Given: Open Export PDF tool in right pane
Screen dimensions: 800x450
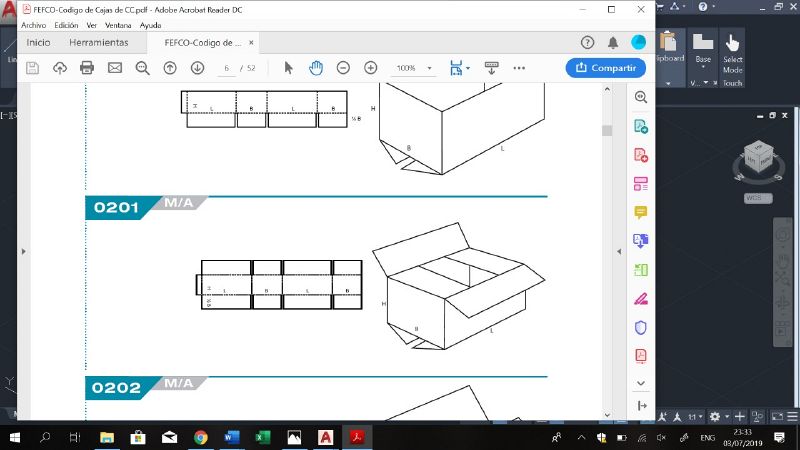Looking at the screenshot, I should [x=641, y=126].
